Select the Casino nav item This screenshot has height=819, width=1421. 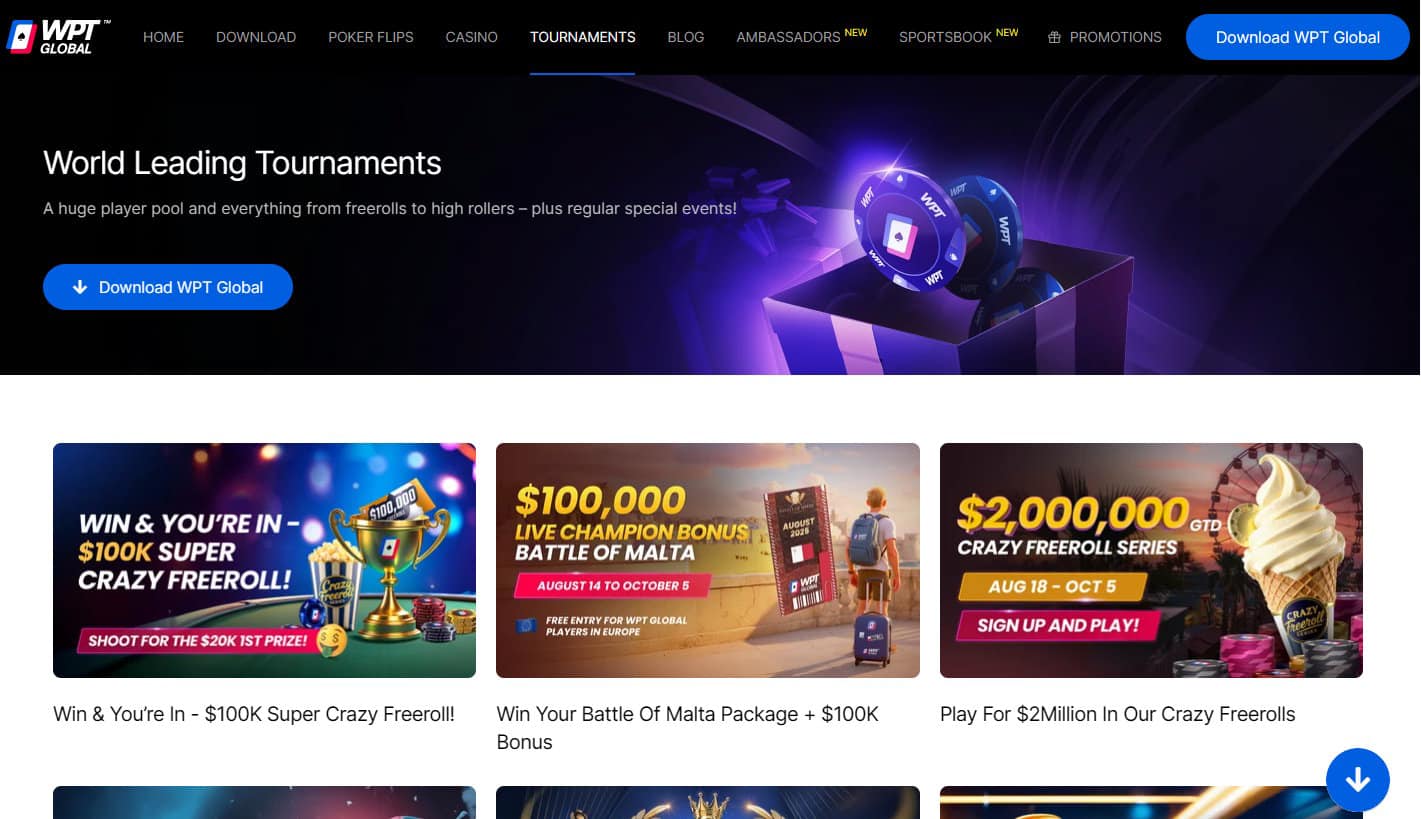tap(471, 37)
